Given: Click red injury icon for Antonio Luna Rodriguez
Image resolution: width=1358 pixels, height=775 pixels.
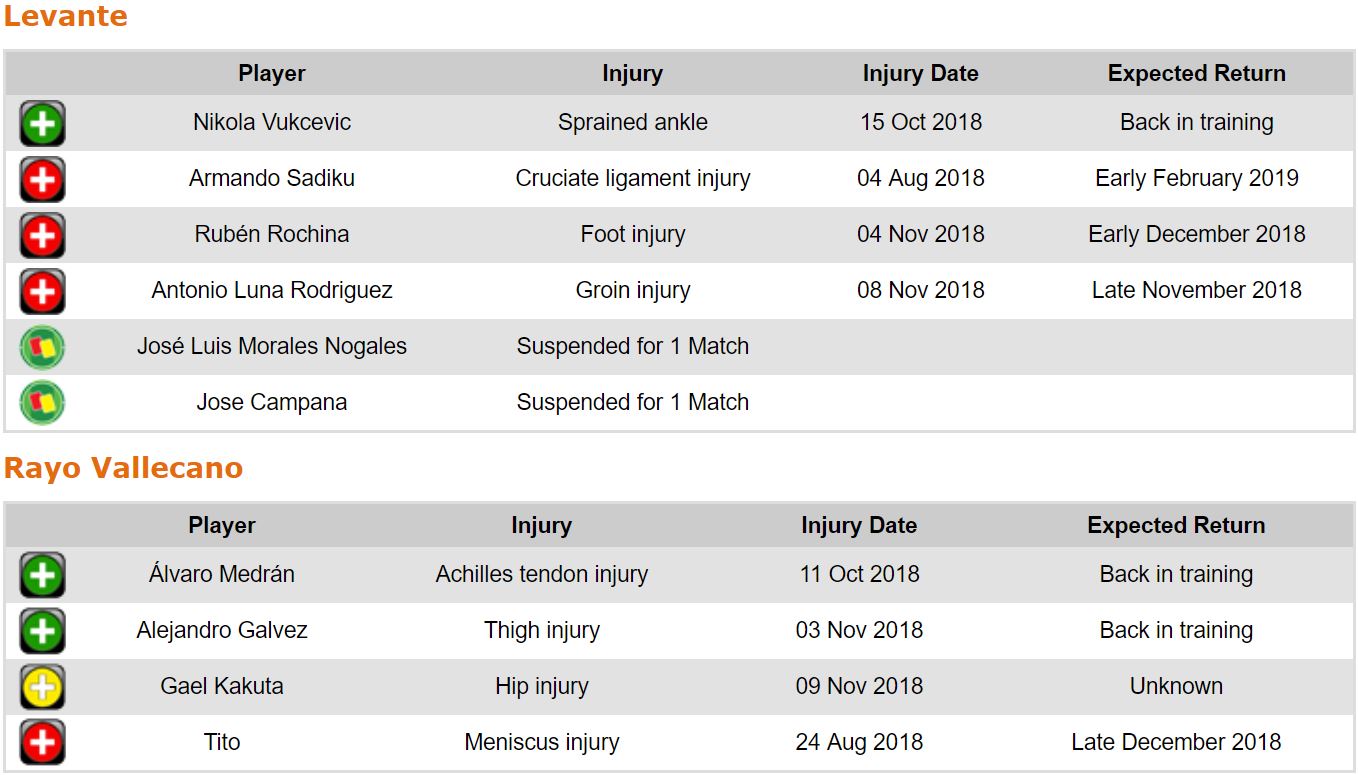Looking at the screenshot, I should (42, 292).
